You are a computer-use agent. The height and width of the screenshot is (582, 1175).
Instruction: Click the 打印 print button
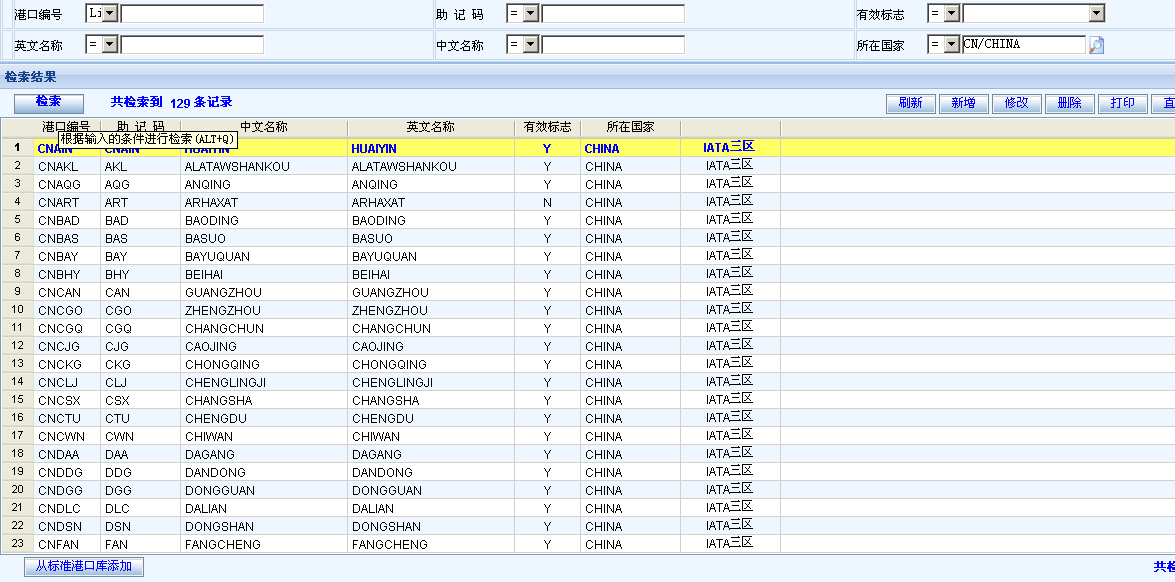(x=1122, y=103)
